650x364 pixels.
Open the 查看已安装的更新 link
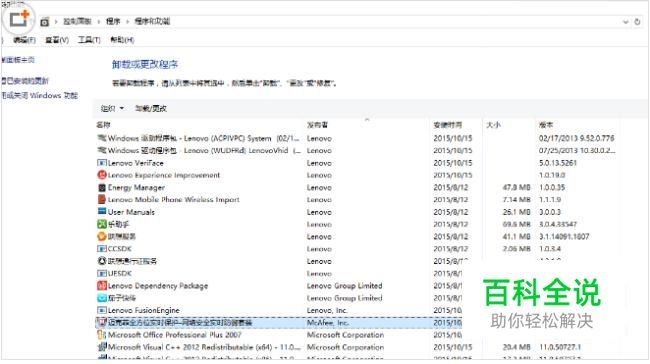coord(24,81)
